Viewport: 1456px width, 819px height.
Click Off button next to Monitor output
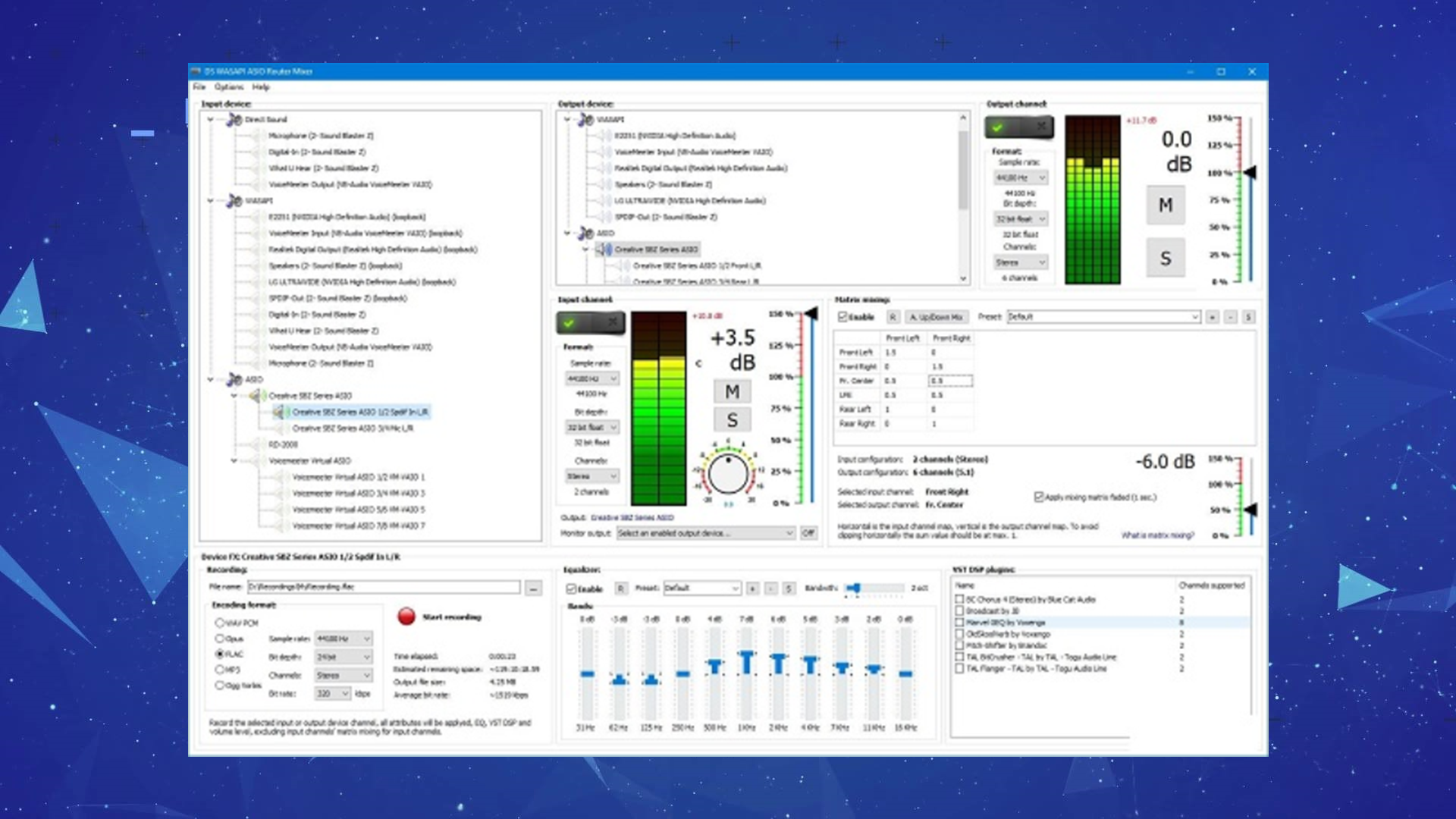coord(808,533)
